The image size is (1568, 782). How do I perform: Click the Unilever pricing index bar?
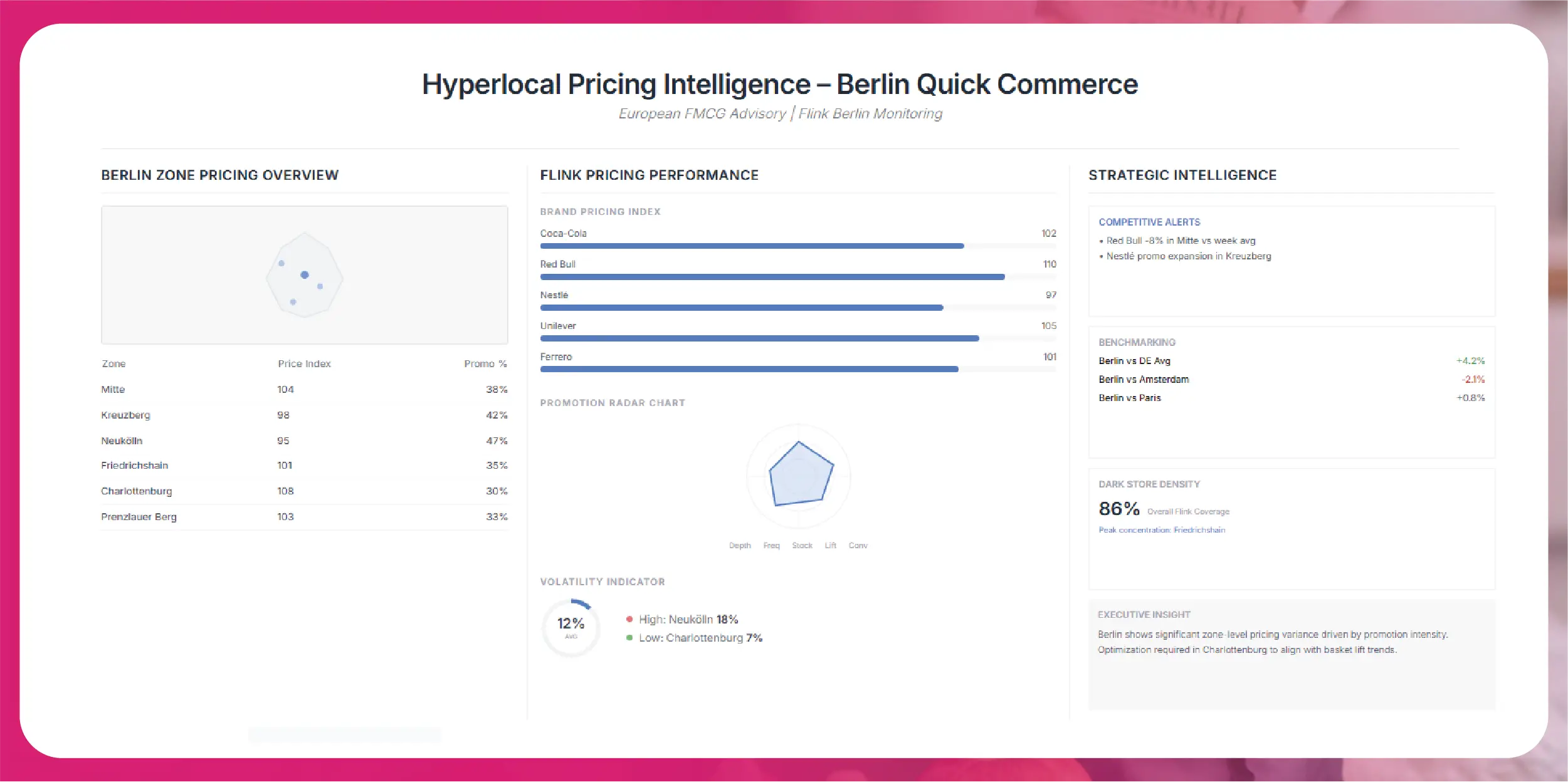pyautogui.click(x=759, y=338)
